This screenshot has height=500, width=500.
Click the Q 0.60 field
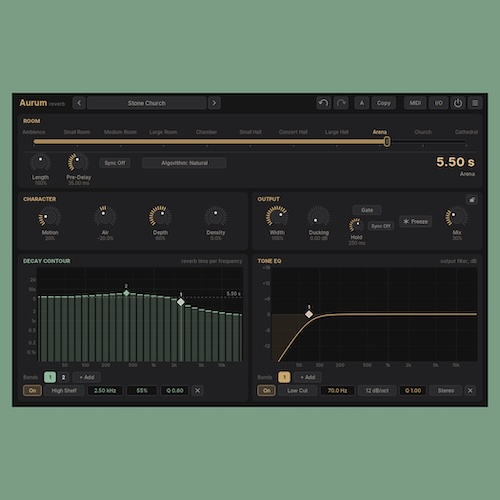(x=175, y=390)
